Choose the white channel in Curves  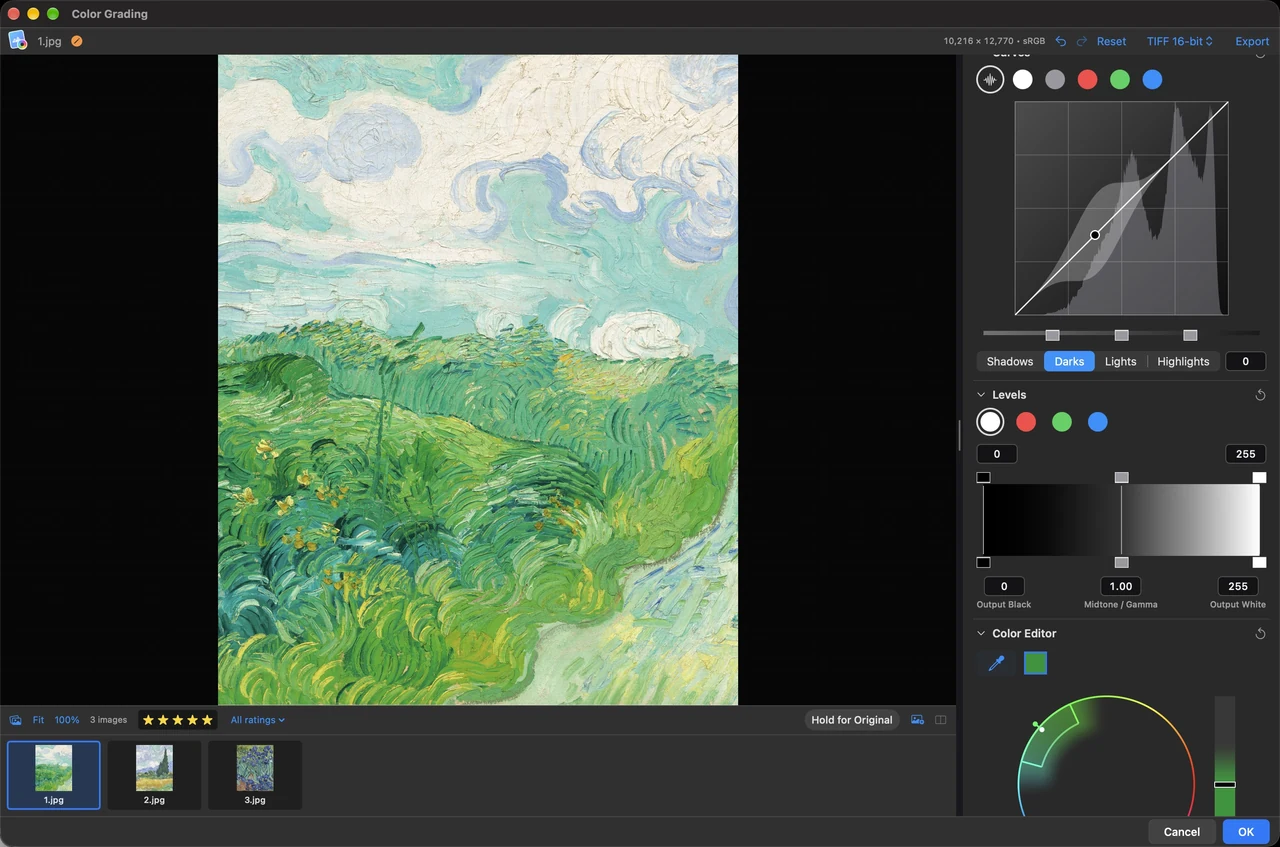click(1022, 80)
